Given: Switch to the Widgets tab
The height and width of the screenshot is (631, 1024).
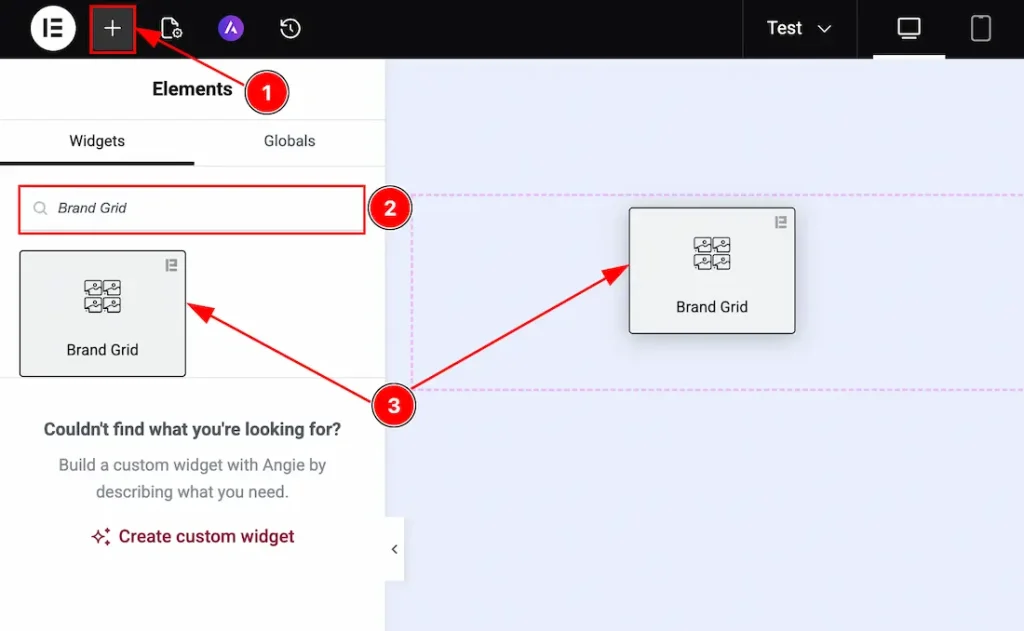Looking at the screenshot, I should [96, 141].
